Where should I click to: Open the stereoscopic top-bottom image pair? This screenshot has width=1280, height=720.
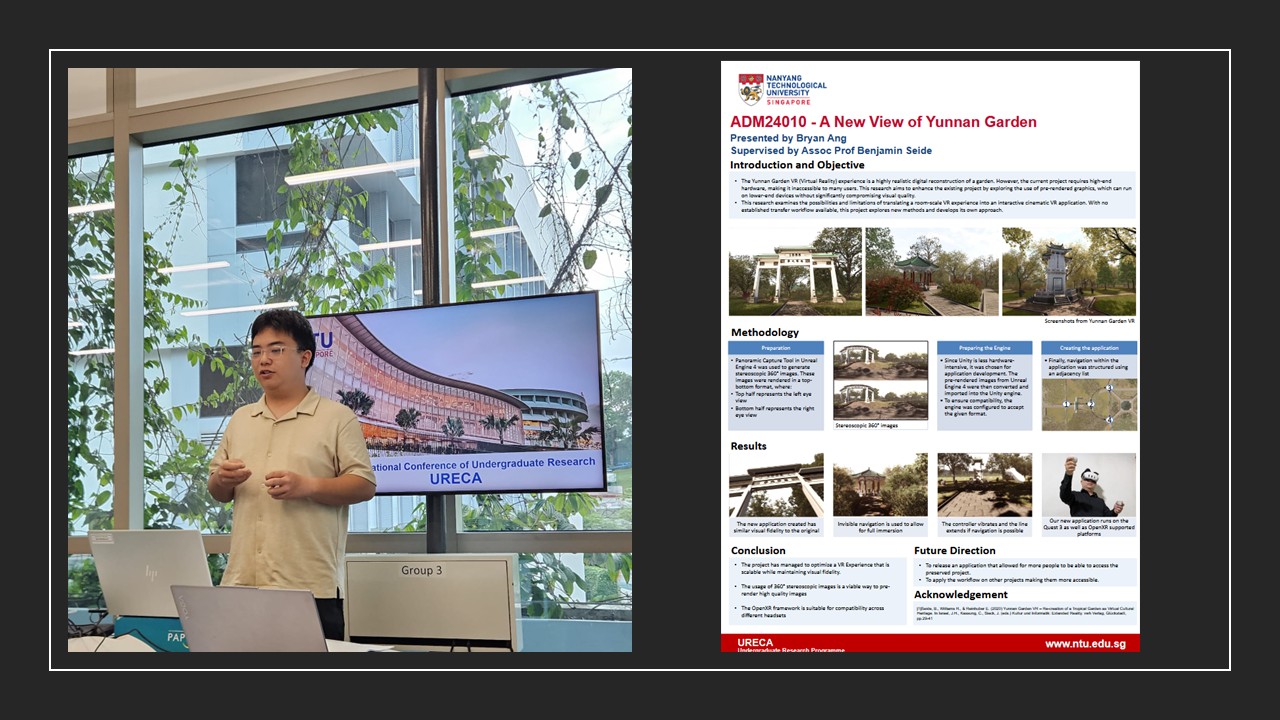click(880, 381)
